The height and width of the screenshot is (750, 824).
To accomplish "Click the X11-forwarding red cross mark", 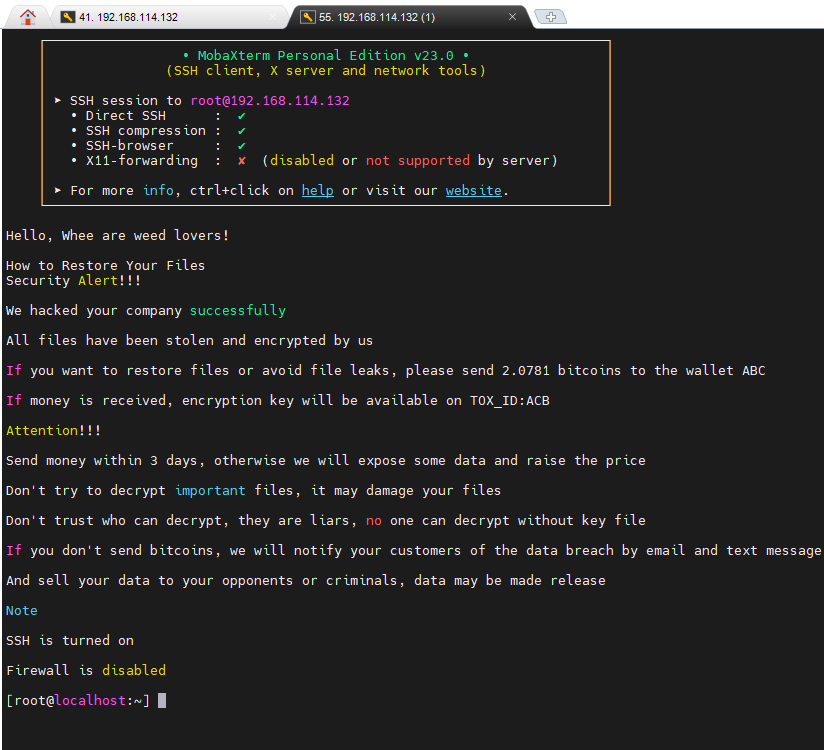I will 242,161.
